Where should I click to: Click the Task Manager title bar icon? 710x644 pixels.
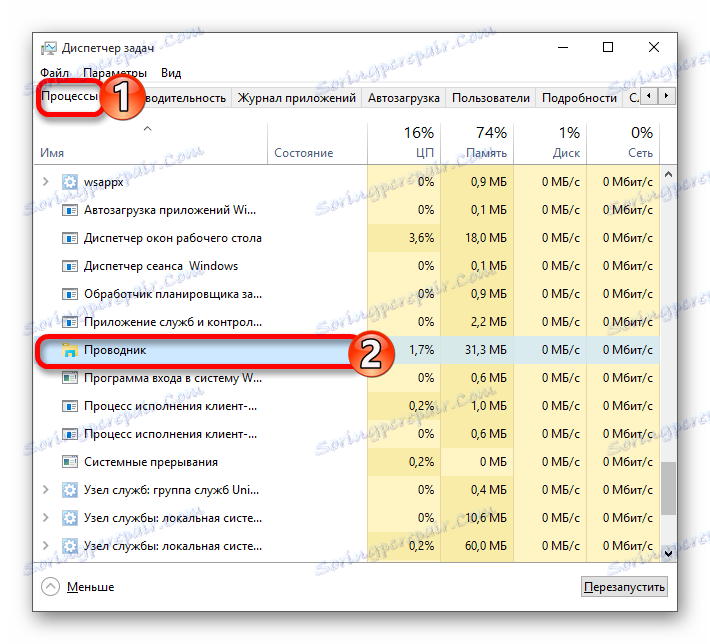(x=48, y=48)
